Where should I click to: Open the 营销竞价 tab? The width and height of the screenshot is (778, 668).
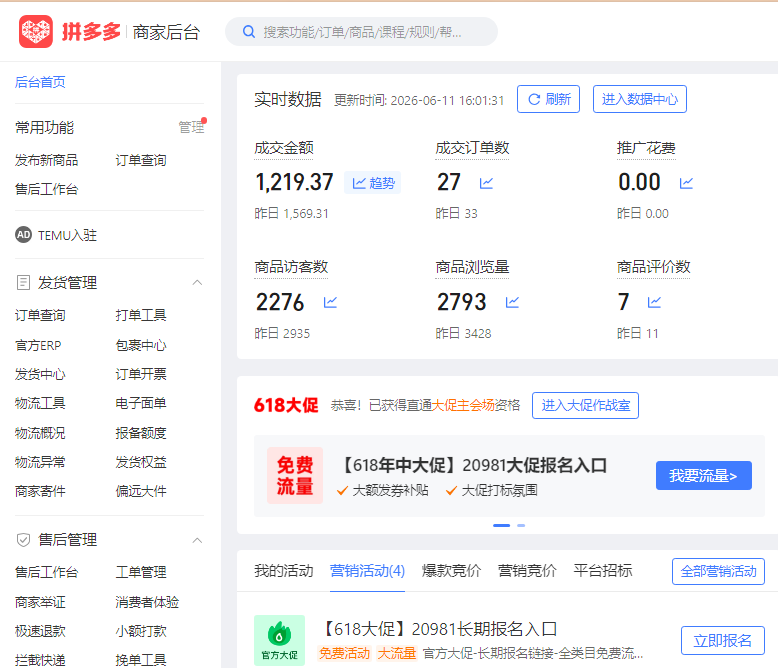[527, 571]
